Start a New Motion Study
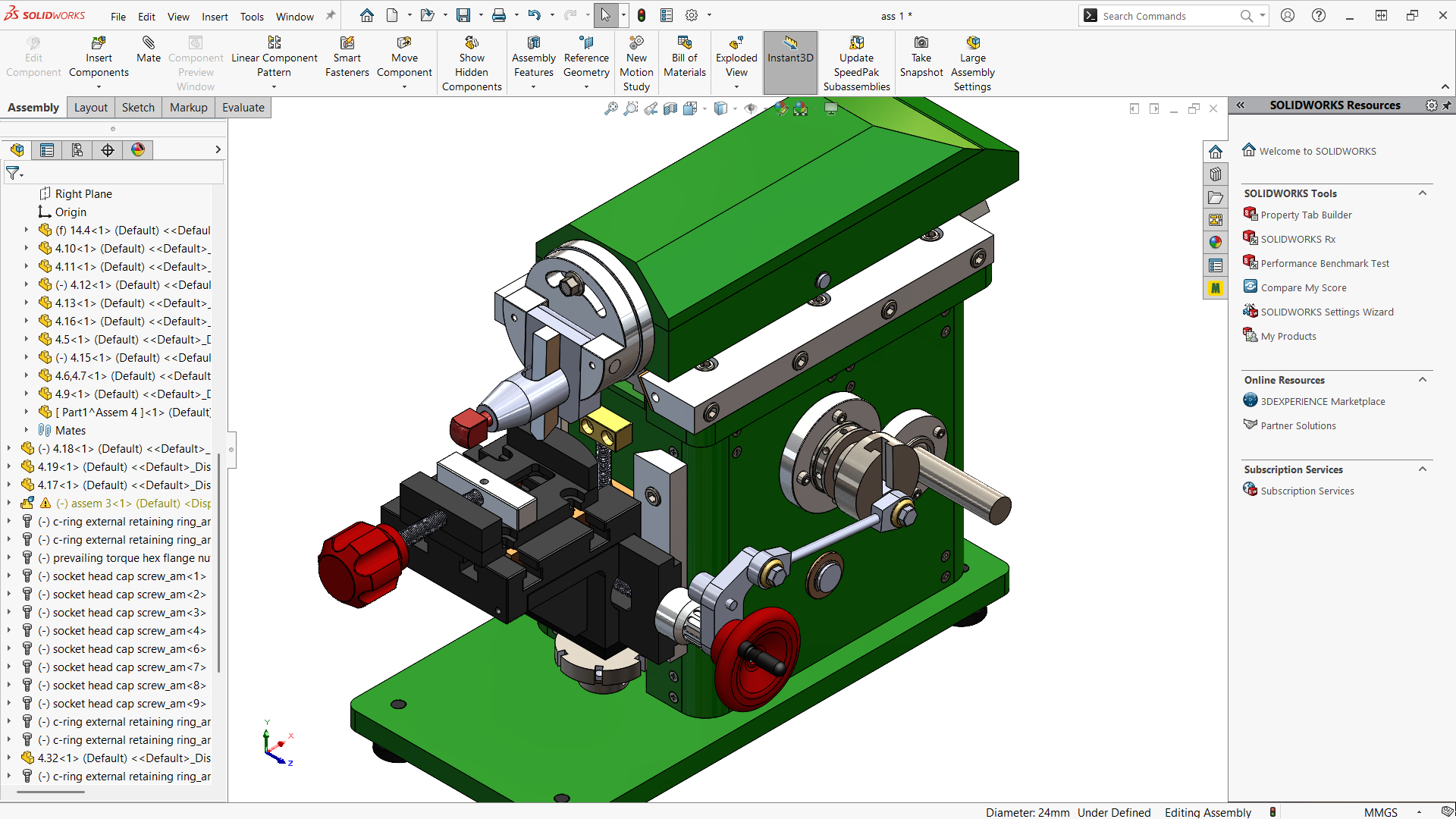Screen dimensions: 1456x819 coord(636,64)
